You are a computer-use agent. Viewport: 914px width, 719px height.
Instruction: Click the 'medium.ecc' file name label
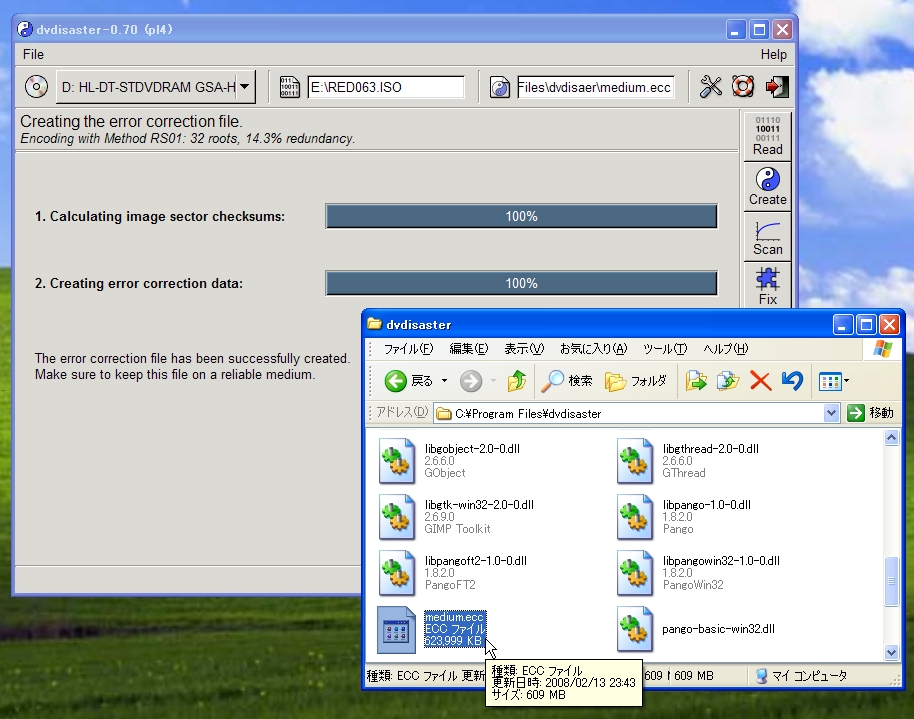(x=454, y=617)
